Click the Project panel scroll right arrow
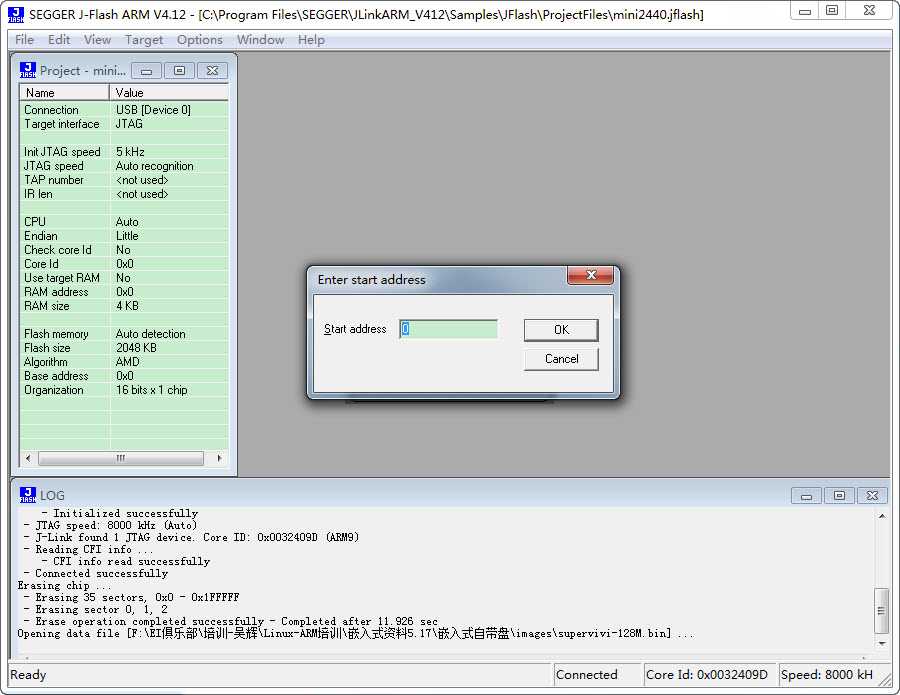900x695 pixels. pos(219,458)
